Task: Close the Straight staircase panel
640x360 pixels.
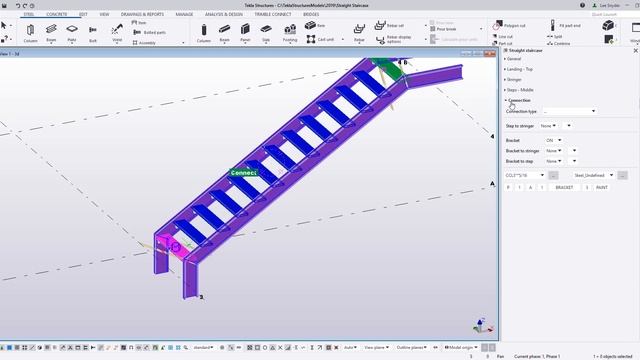Action: 636,50
